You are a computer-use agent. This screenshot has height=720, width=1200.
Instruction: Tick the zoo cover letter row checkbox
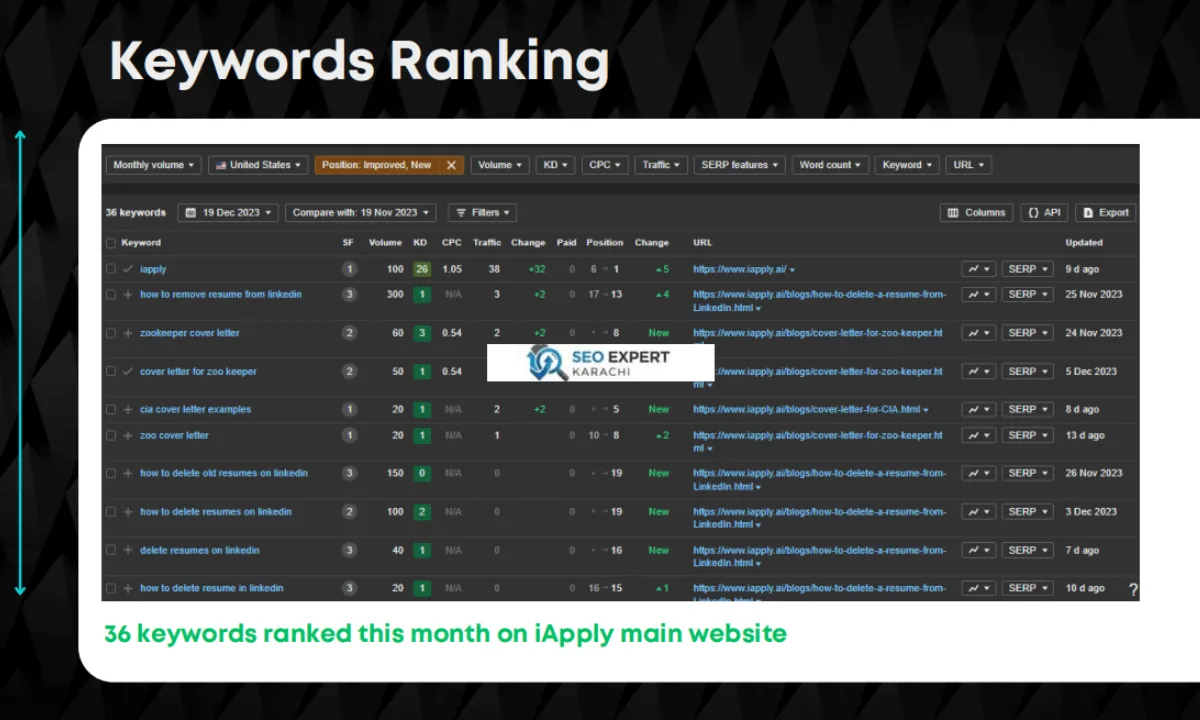tap(111, 435)
